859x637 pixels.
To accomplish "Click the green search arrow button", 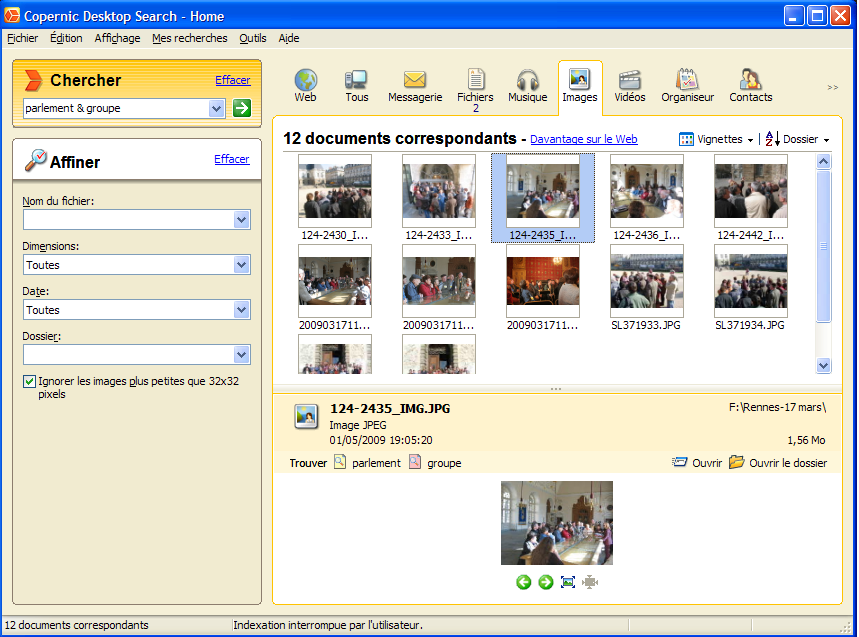I will pos(241,108).
